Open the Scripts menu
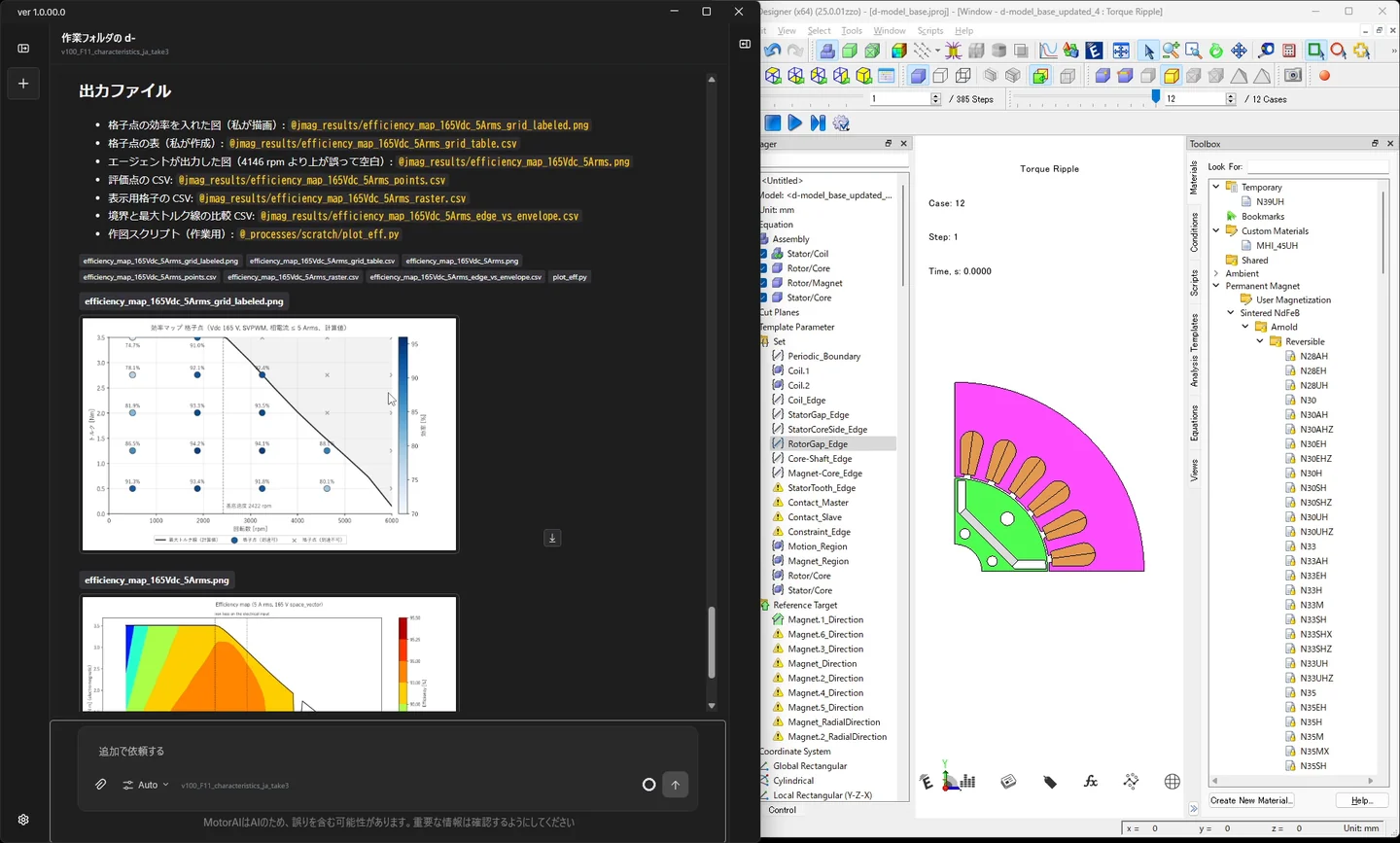The image size is (1400, 843). (930, 31)
